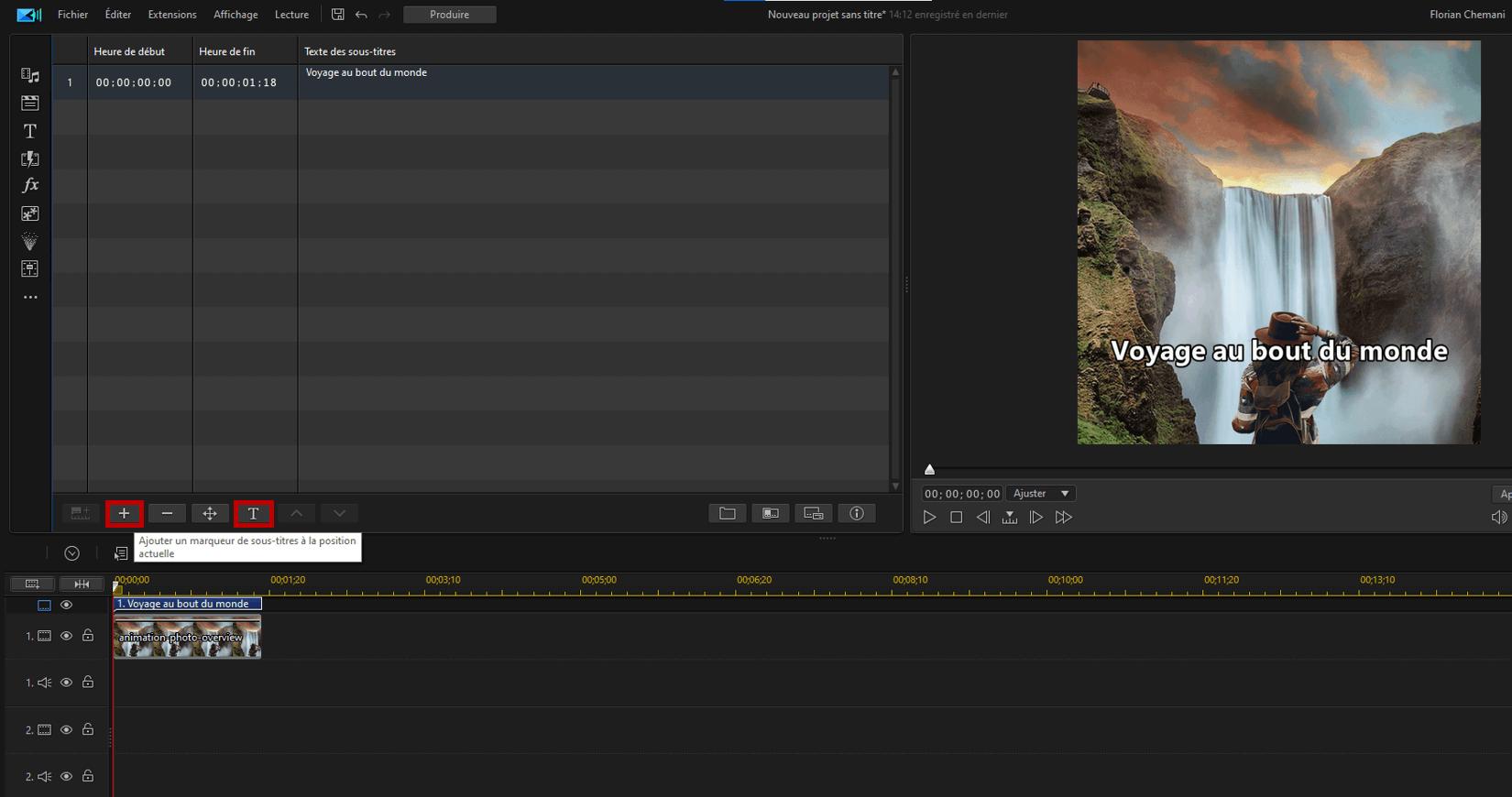Step to previous frame
The height and width of the screenshot is (797, 1512).
pyautogui.click(x=982, y=518)
